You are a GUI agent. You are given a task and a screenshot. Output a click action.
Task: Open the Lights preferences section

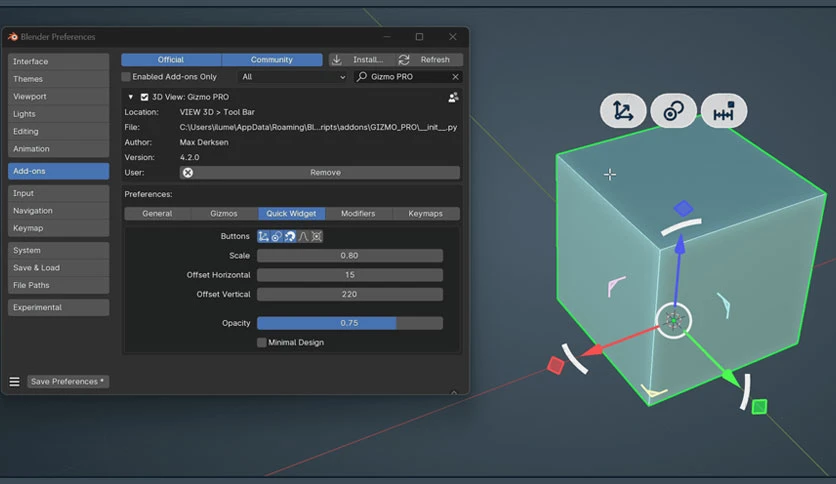tap(59, 114)
